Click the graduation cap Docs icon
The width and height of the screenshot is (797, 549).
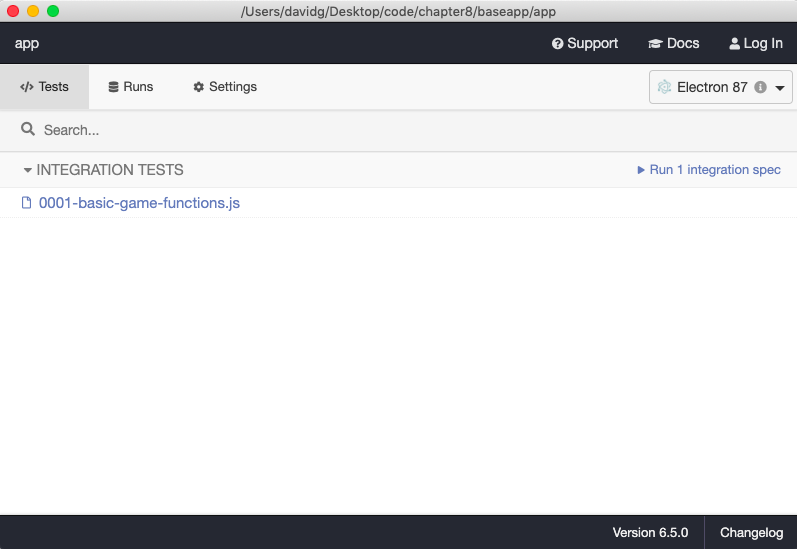coord(655,44)
